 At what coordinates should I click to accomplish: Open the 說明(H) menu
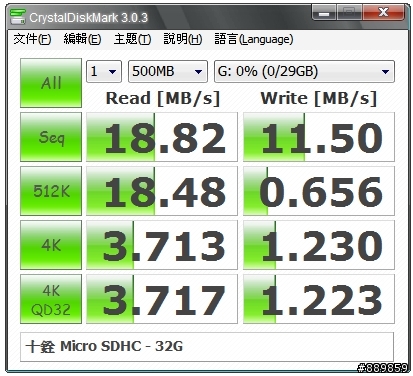point(183,39)
